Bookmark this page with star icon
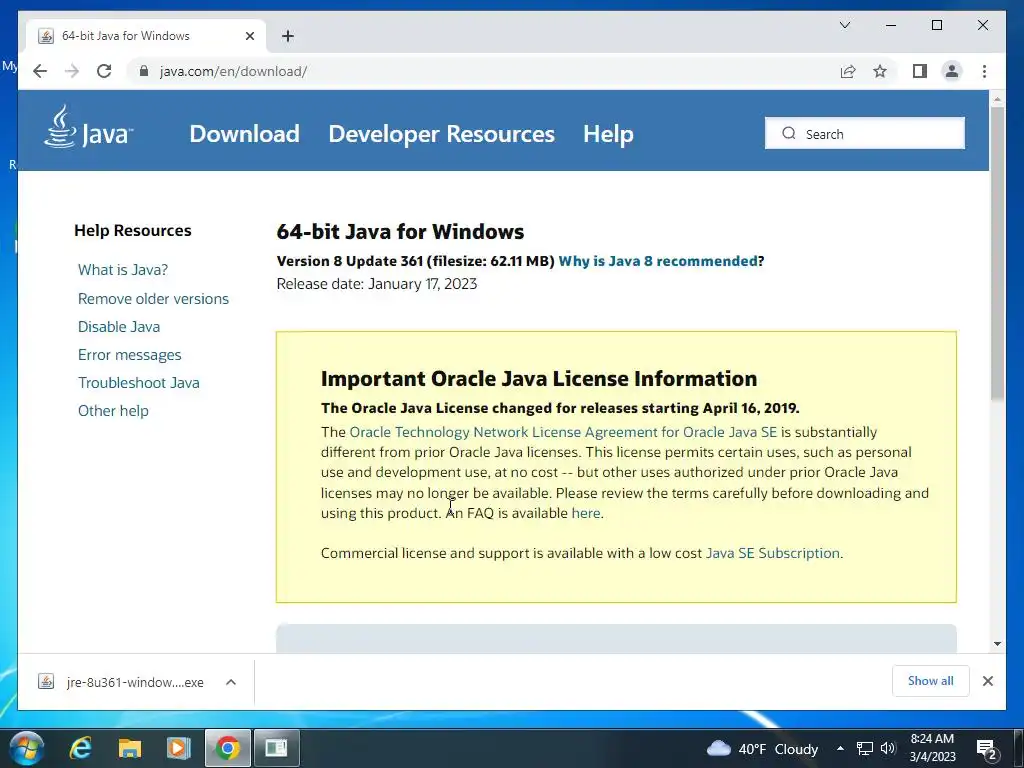 pyautogui.click(x=880, y=71)
